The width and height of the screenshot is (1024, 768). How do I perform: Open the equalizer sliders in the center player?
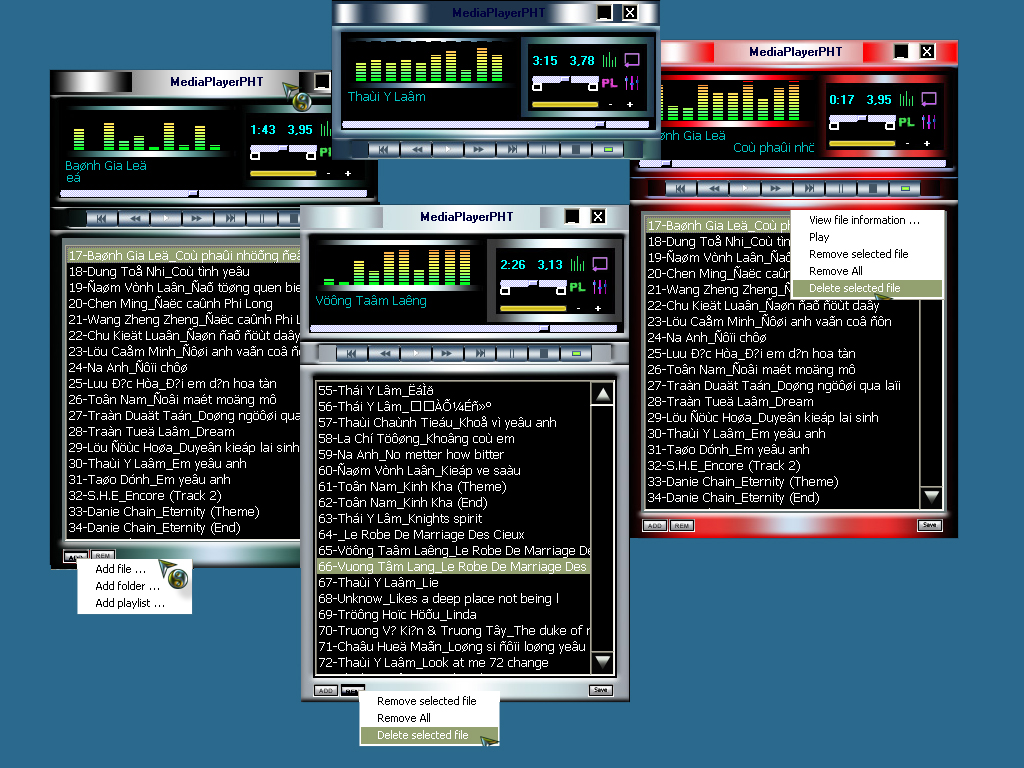point(600,287)
